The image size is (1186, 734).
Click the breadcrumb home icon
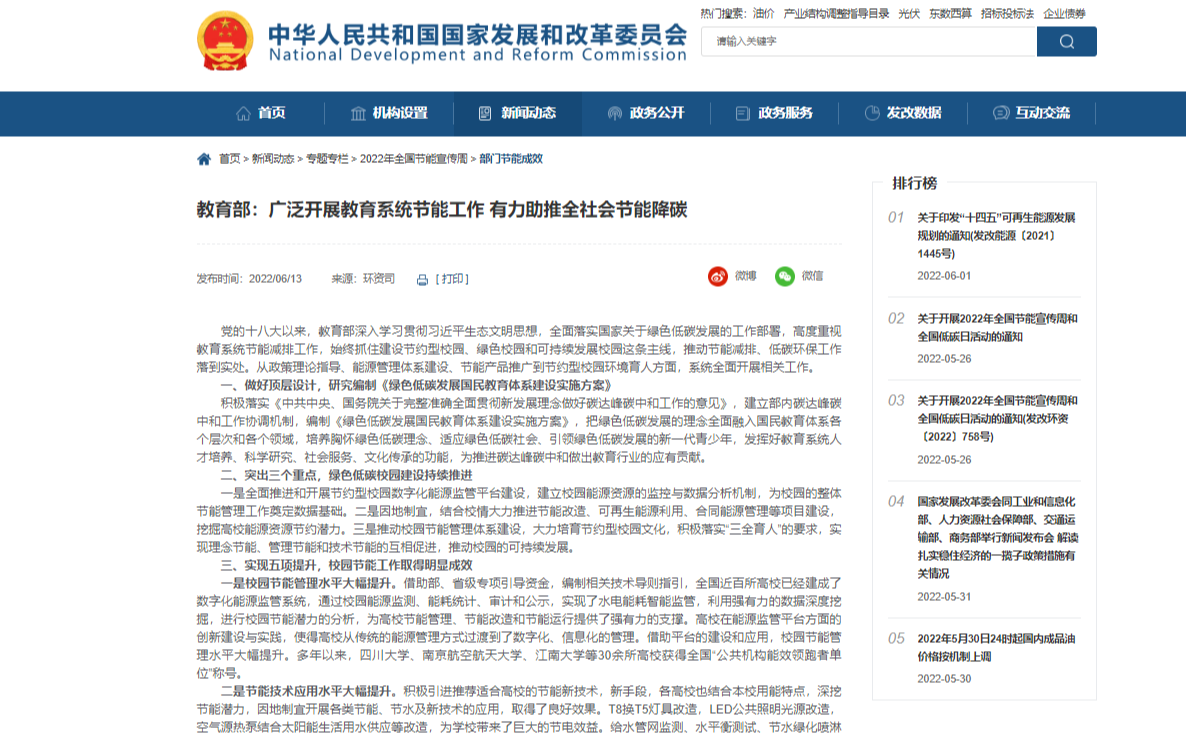tap(203, 159)
